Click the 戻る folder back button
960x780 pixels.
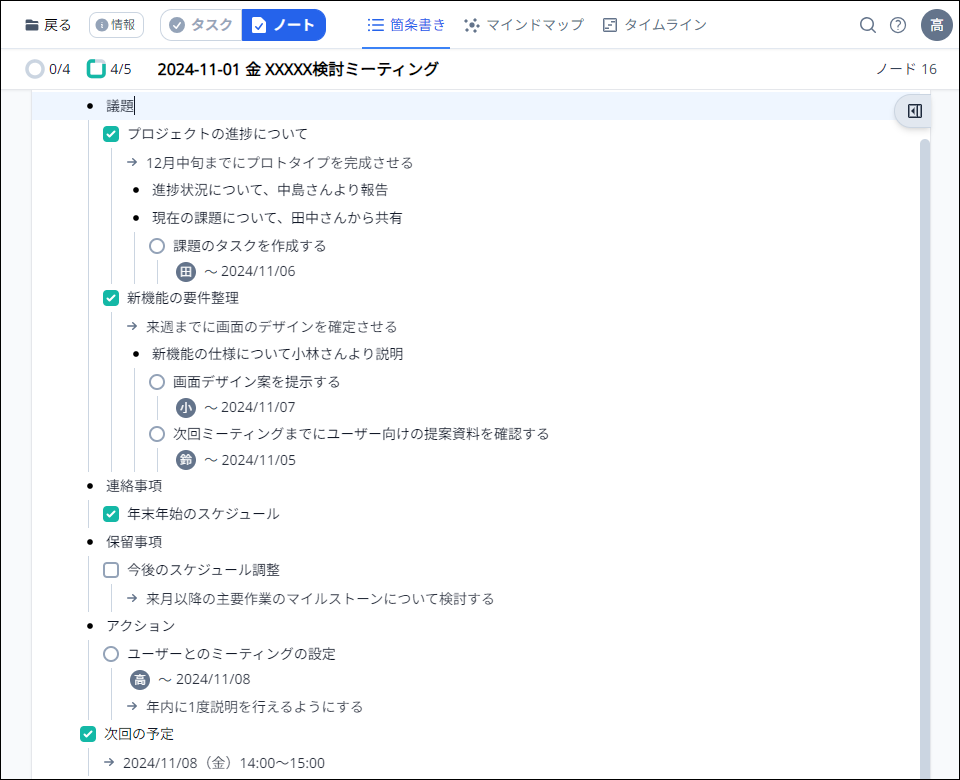(48, 25)
